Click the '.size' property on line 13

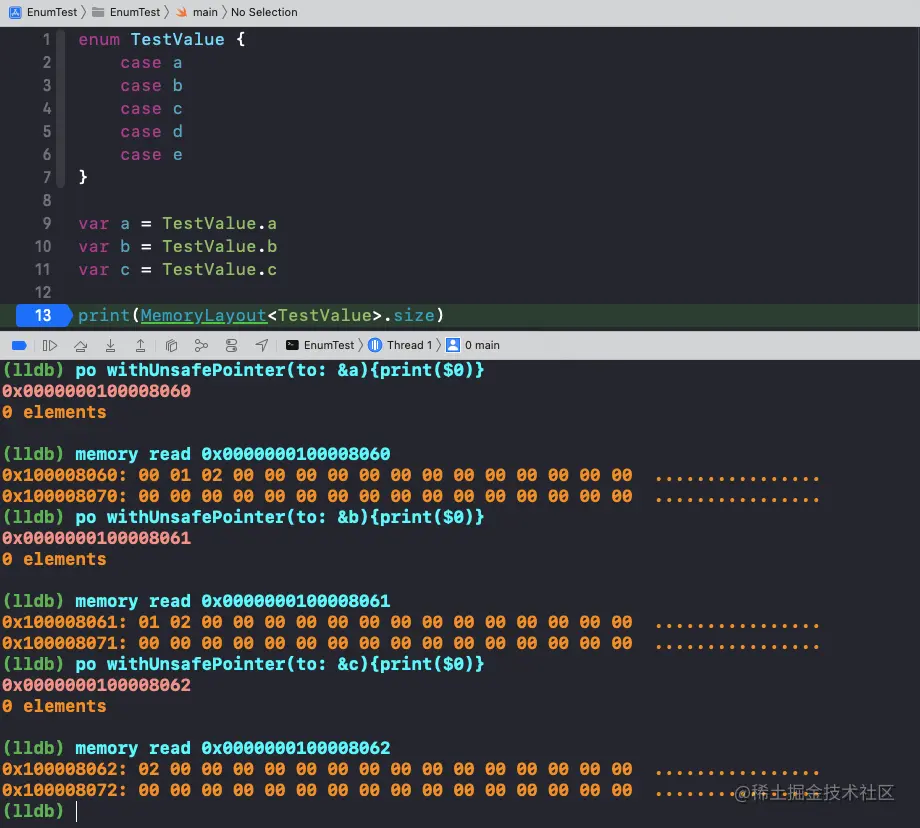click(x=409, y=315)
